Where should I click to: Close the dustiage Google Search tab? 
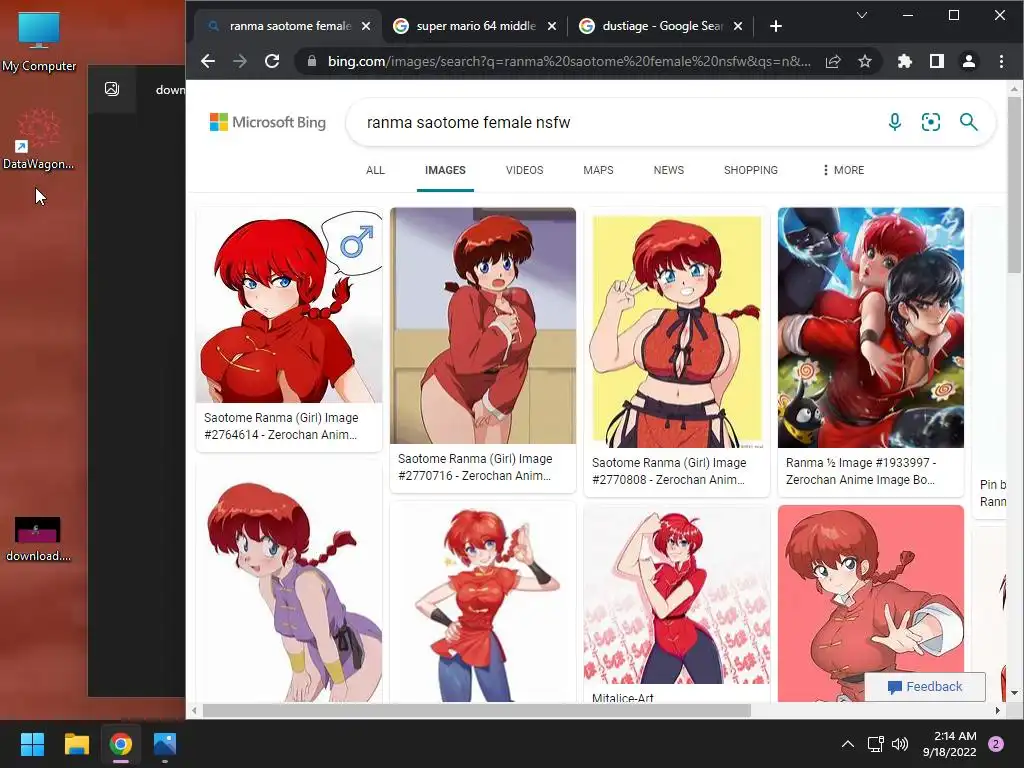[x=737, y=26]
